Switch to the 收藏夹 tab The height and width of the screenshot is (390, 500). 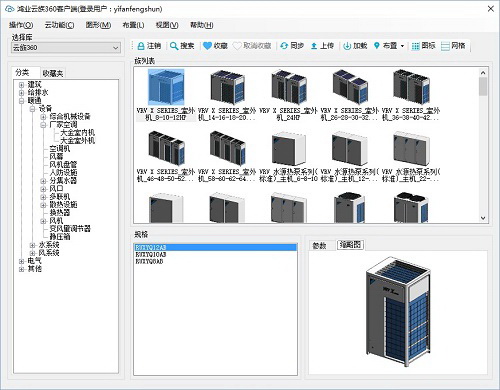[x=53, y=73]
